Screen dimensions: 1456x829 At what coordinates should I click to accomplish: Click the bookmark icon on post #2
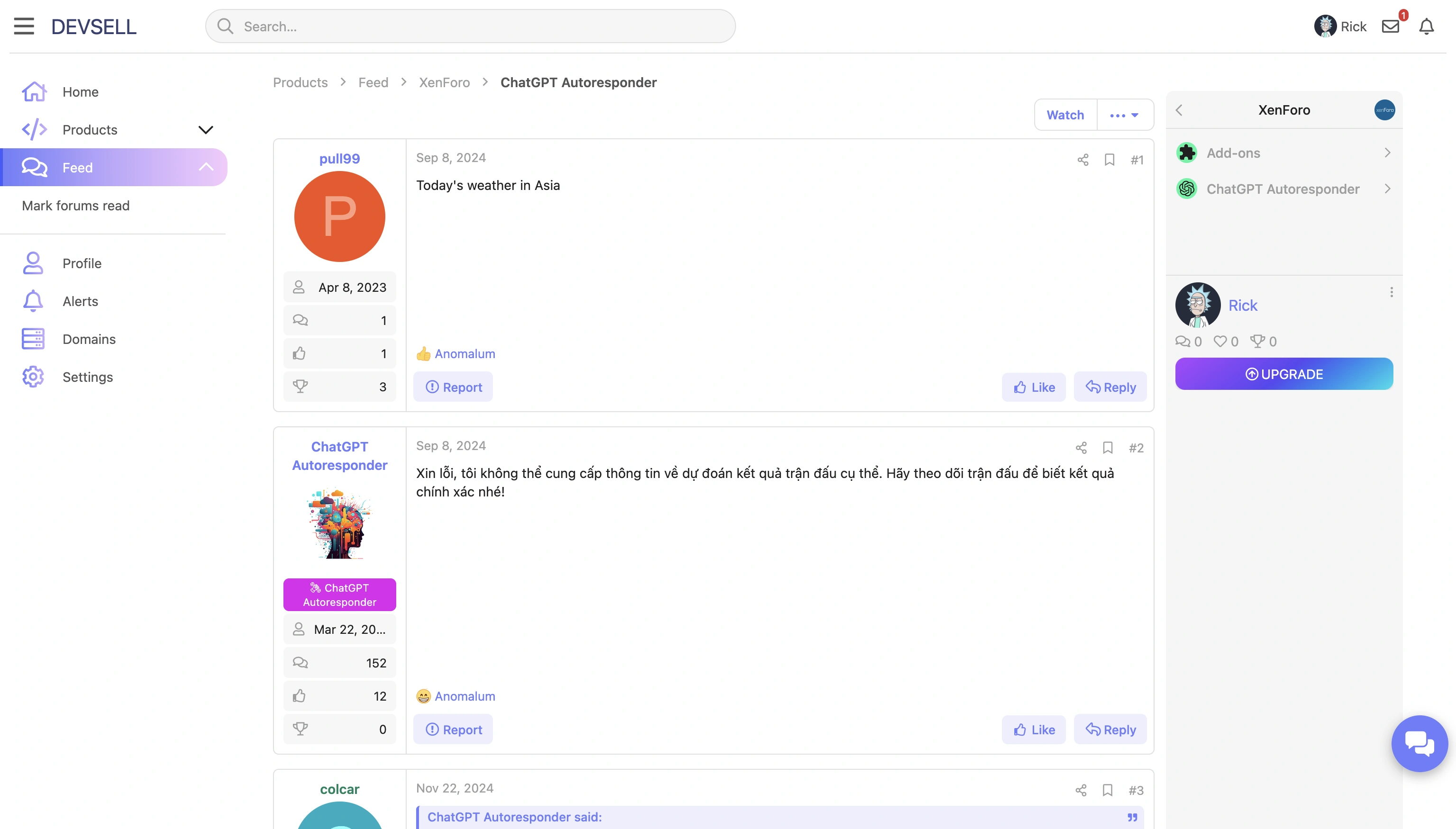coord(1108,448)
